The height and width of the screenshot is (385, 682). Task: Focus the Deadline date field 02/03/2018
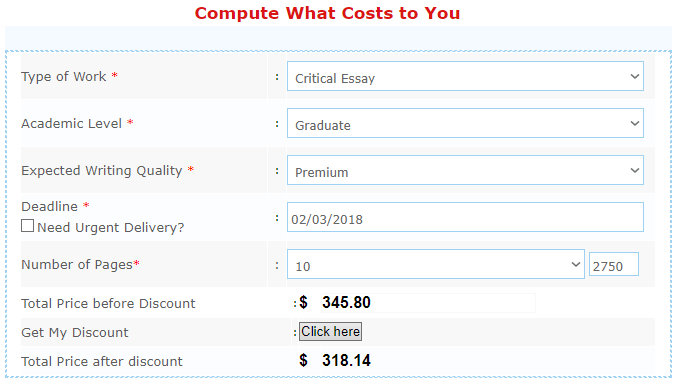pos(465,217)
